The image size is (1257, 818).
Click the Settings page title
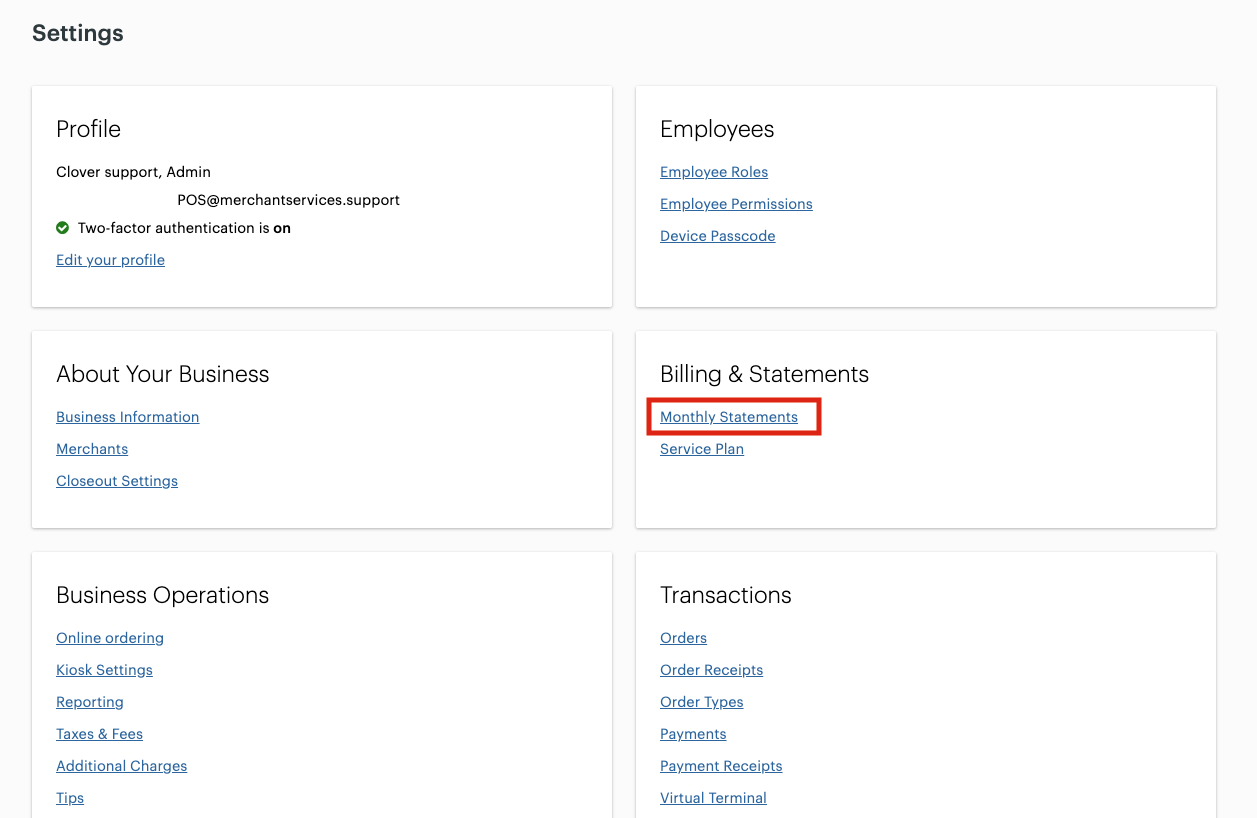(78, 33)
